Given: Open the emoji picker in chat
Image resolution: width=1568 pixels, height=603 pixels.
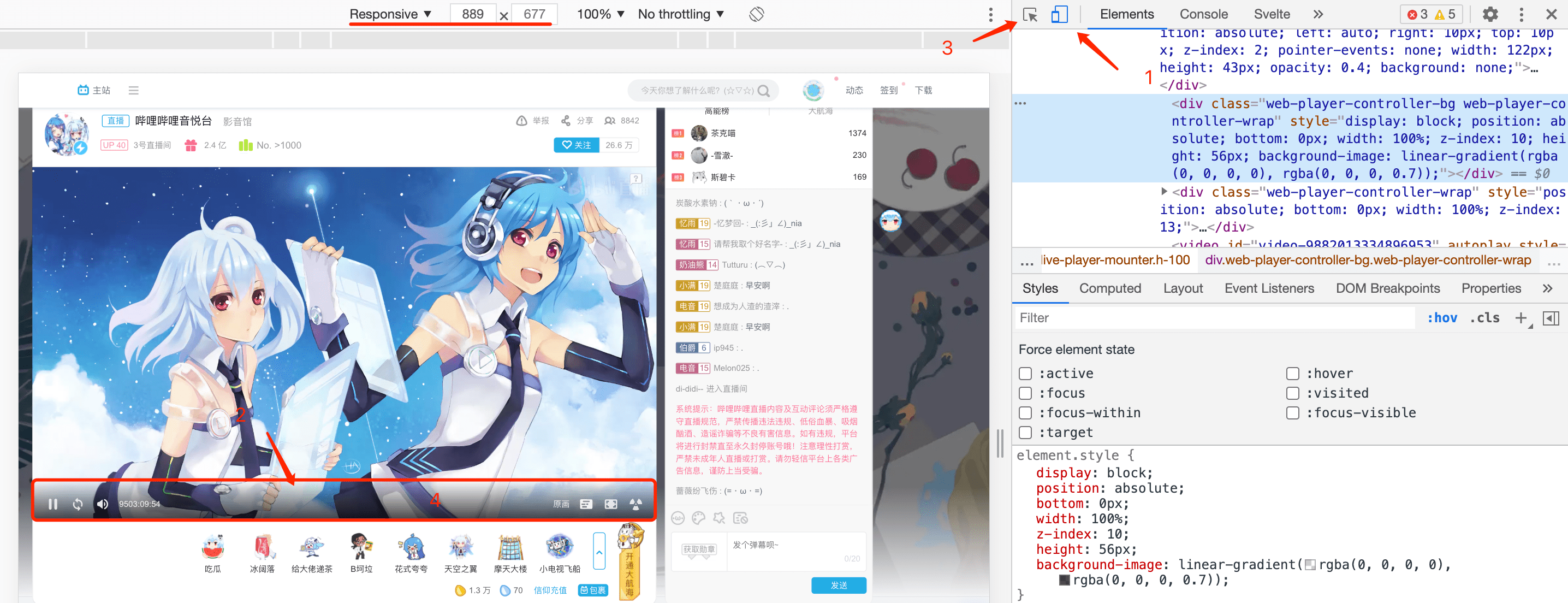Looking at the screenshot, I should (x=678, y=518).
